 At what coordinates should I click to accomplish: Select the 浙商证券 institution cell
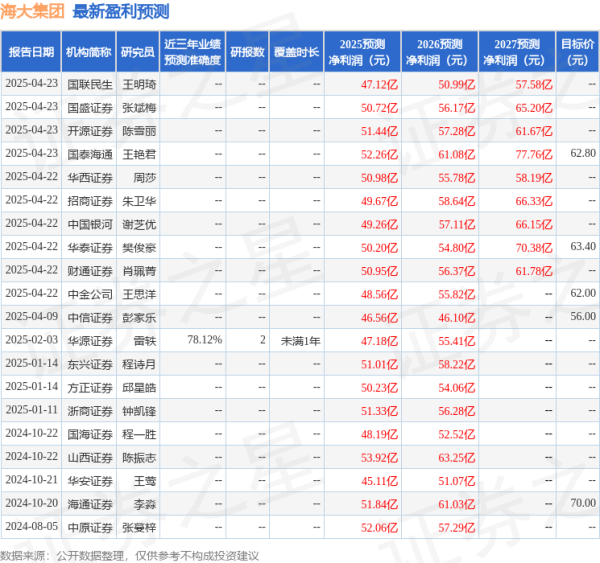point(90,411)
